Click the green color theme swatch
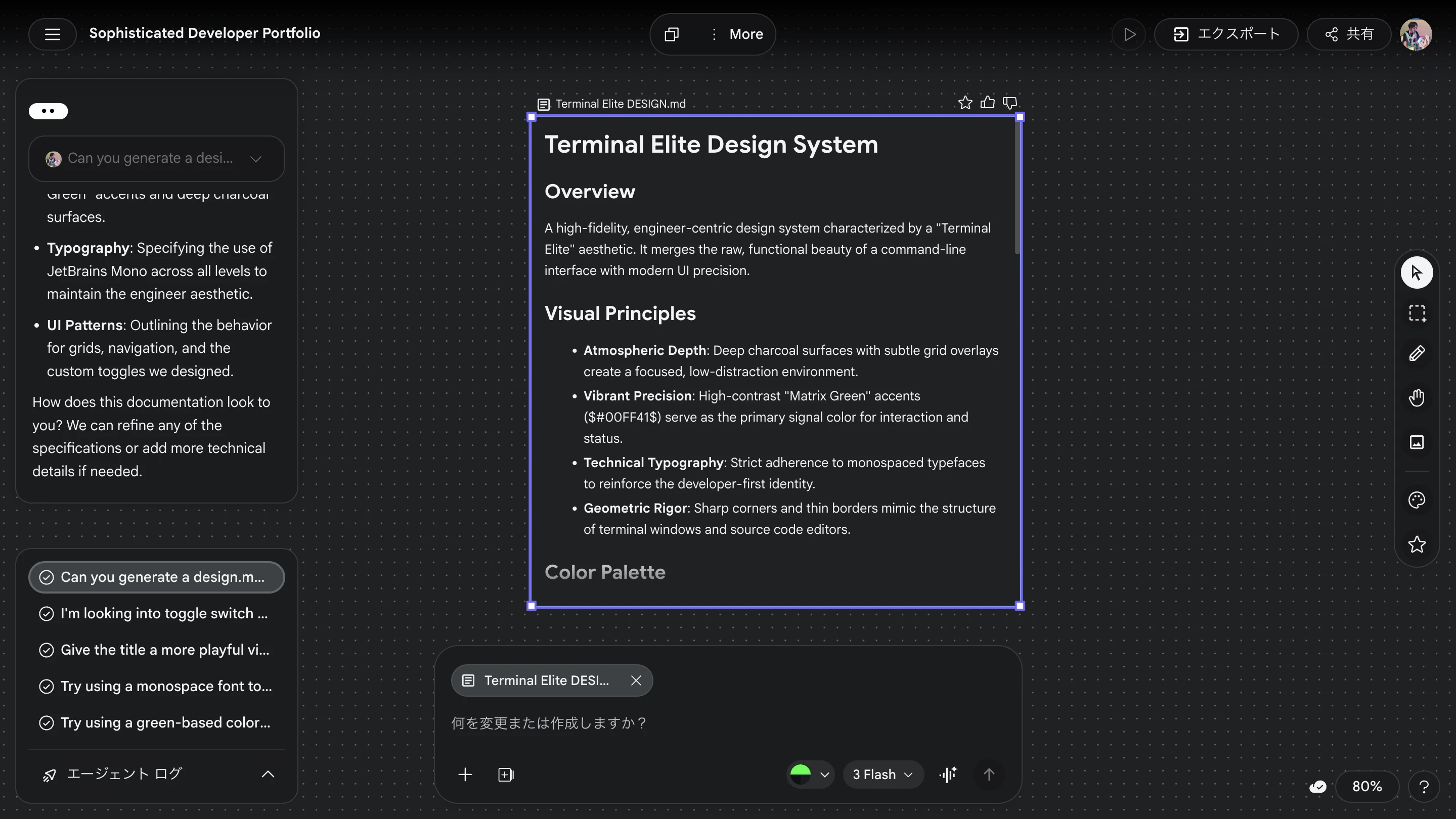The height and width of the screenshot is (819, 1456). click(801, 775)
